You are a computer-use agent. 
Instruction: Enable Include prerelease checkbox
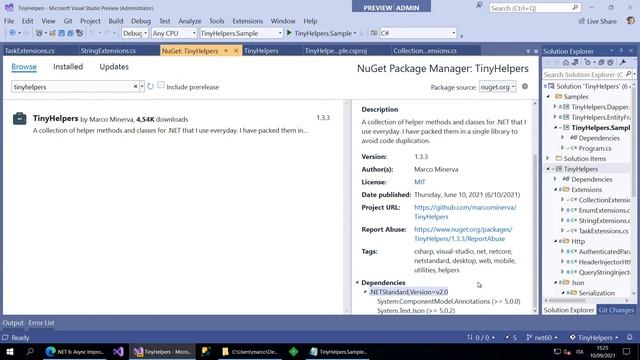tap(161, 85)
